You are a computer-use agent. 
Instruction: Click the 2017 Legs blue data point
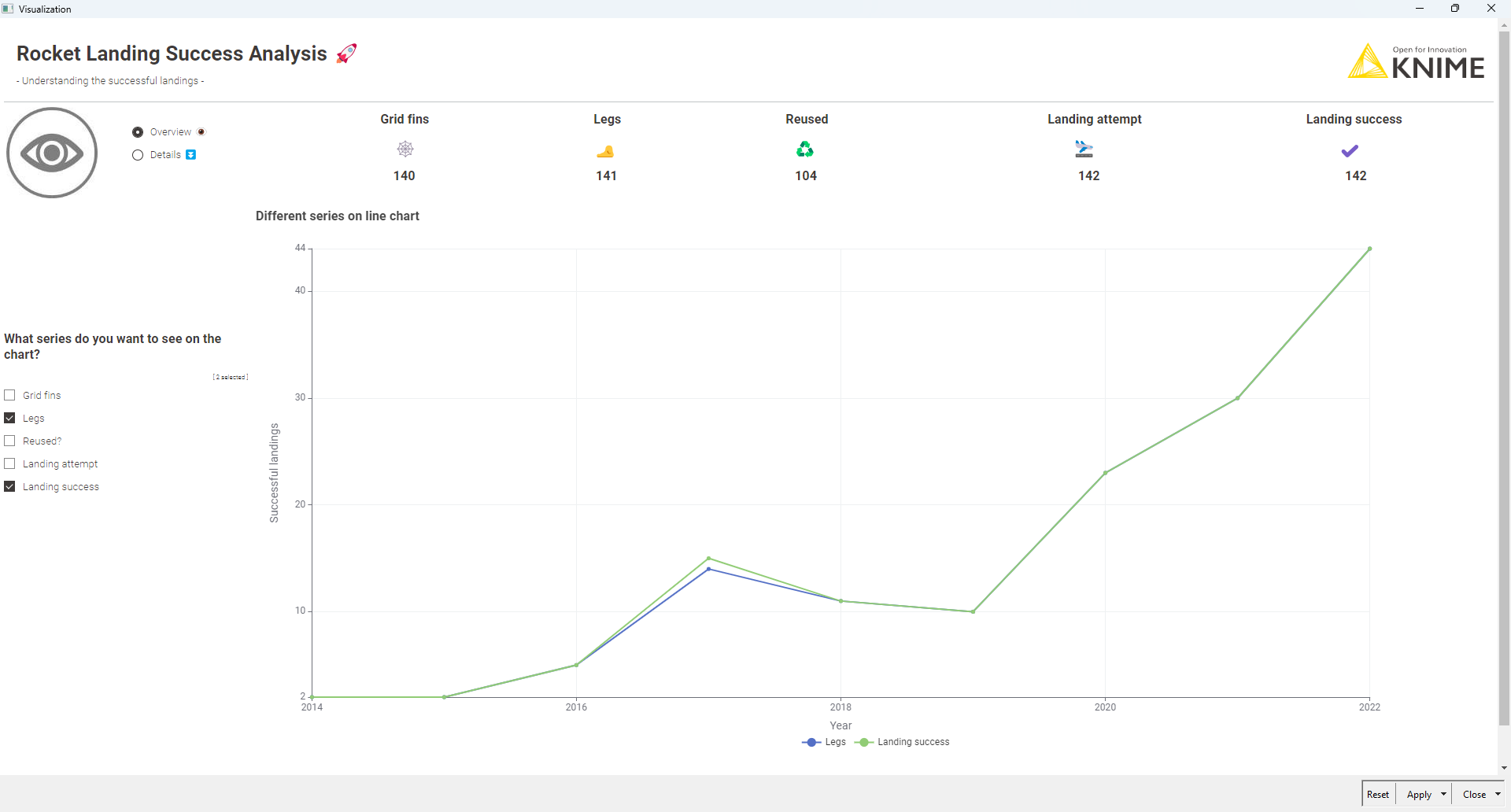tap(708, 569)
